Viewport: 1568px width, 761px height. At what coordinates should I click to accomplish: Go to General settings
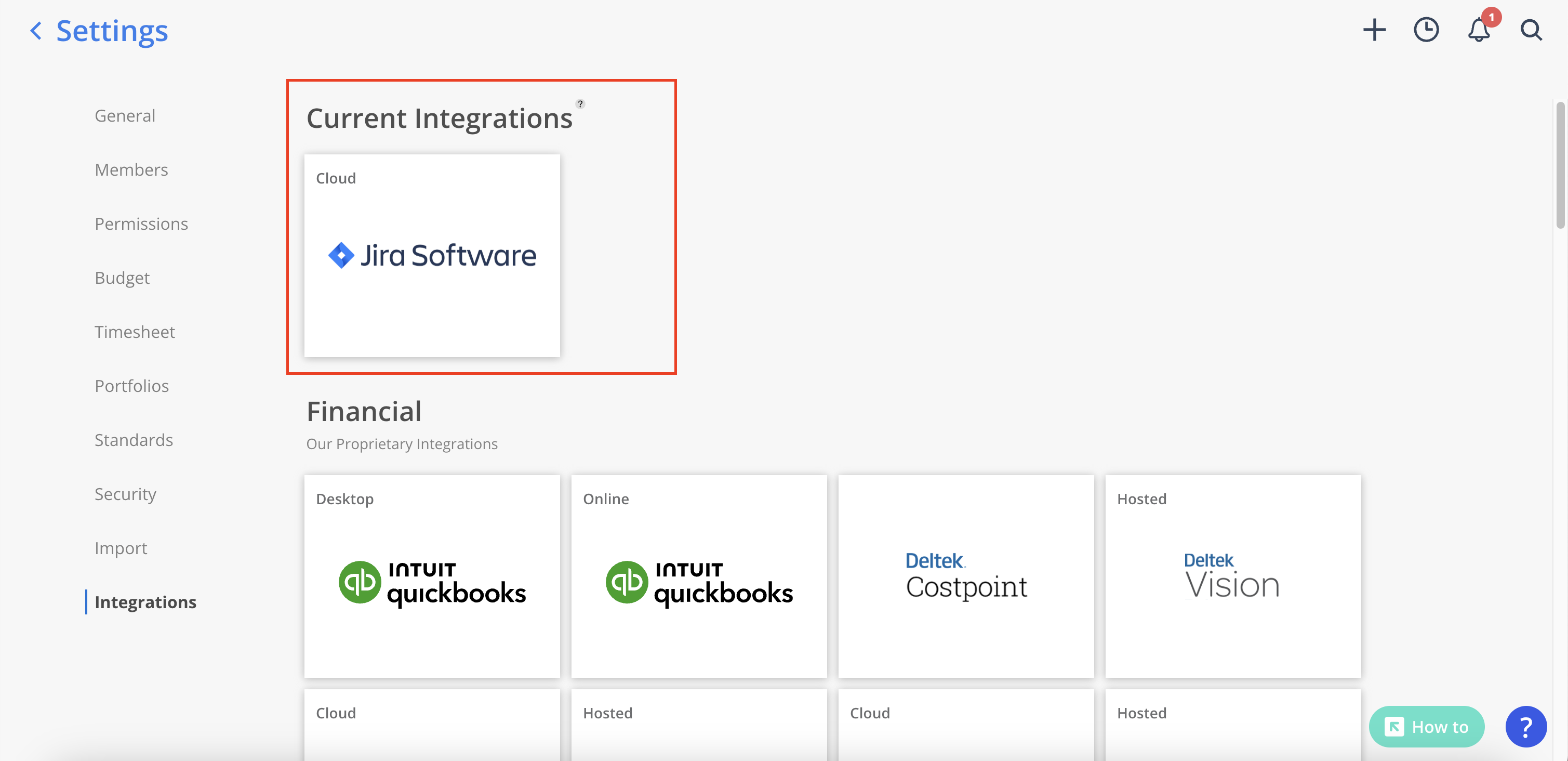(x=125, y=116)
